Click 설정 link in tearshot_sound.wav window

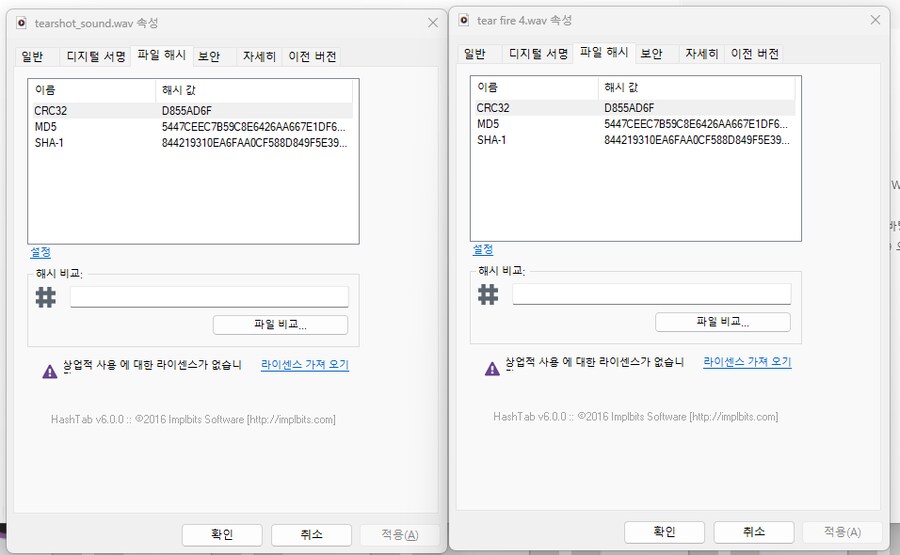[x=41, y=253]
